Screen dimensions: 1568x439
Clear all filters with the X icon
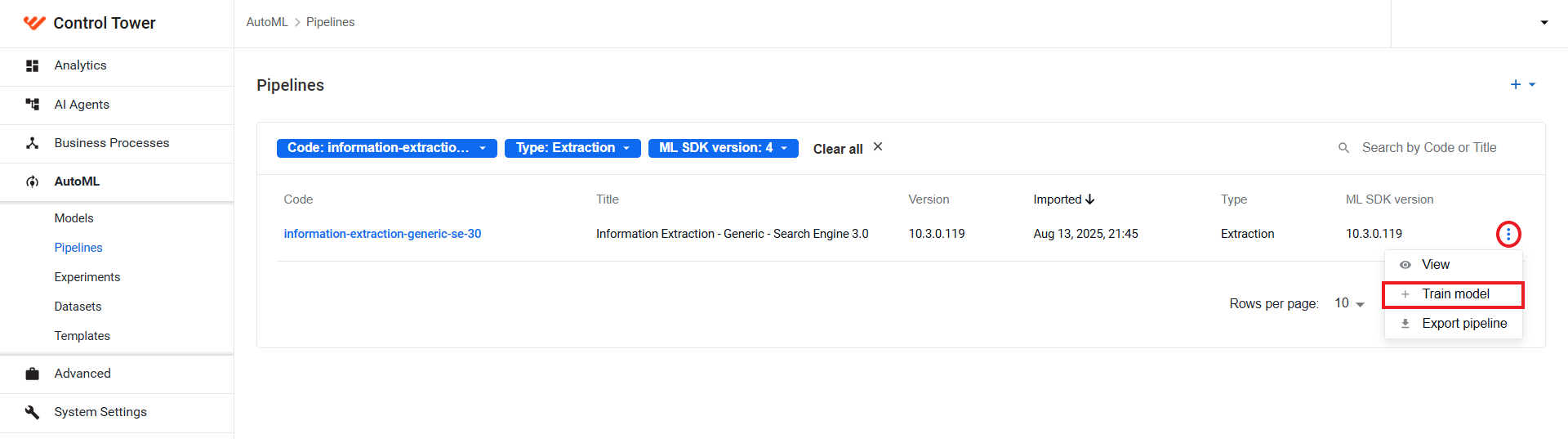pos(878,147)
